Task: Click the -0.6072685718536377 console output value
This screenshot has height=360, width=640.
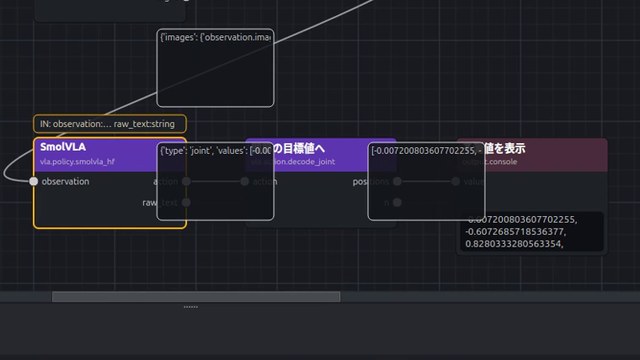Action: 516,231
